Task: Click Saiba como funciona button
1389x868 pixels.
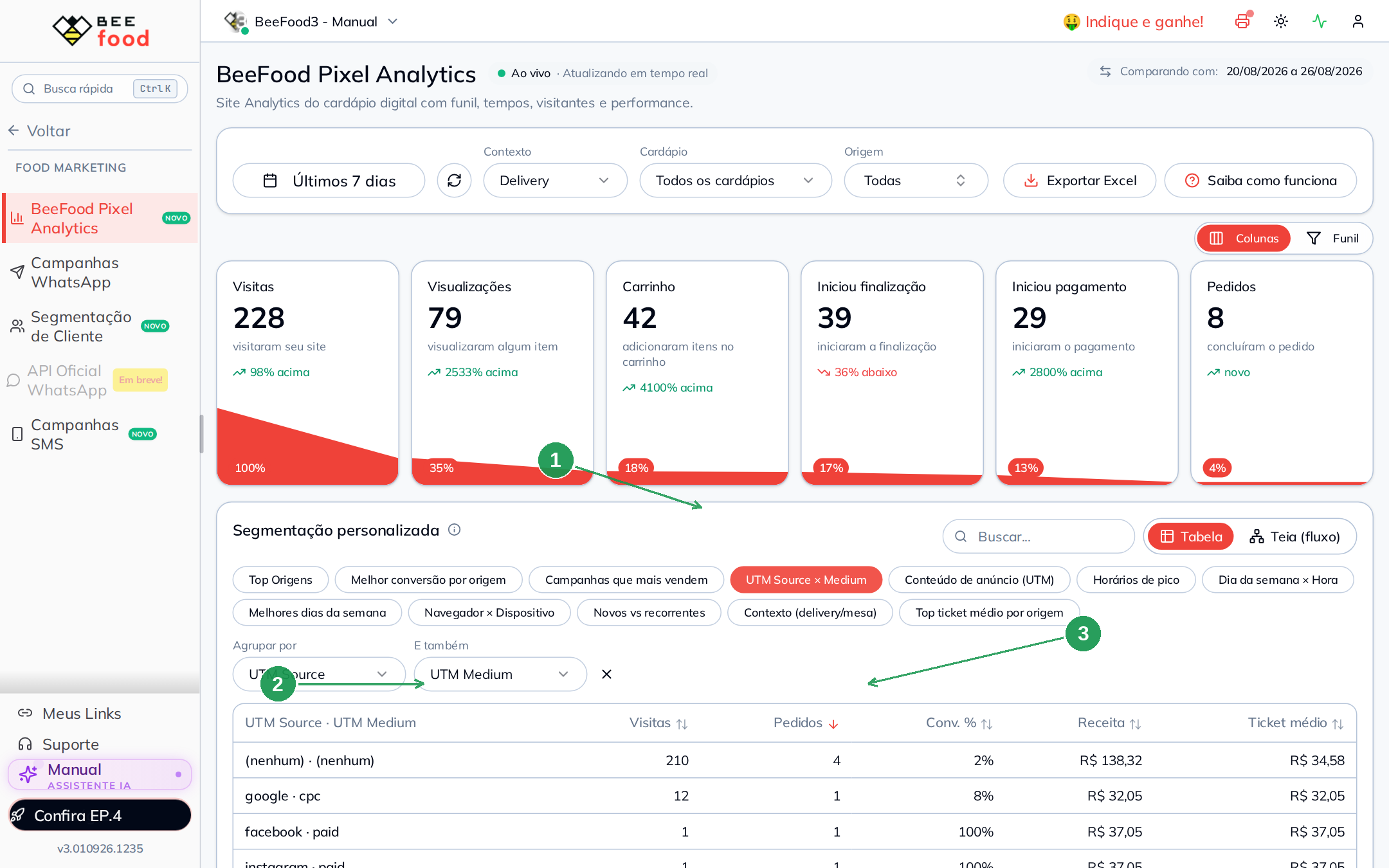Action: tap(1260, 181)
